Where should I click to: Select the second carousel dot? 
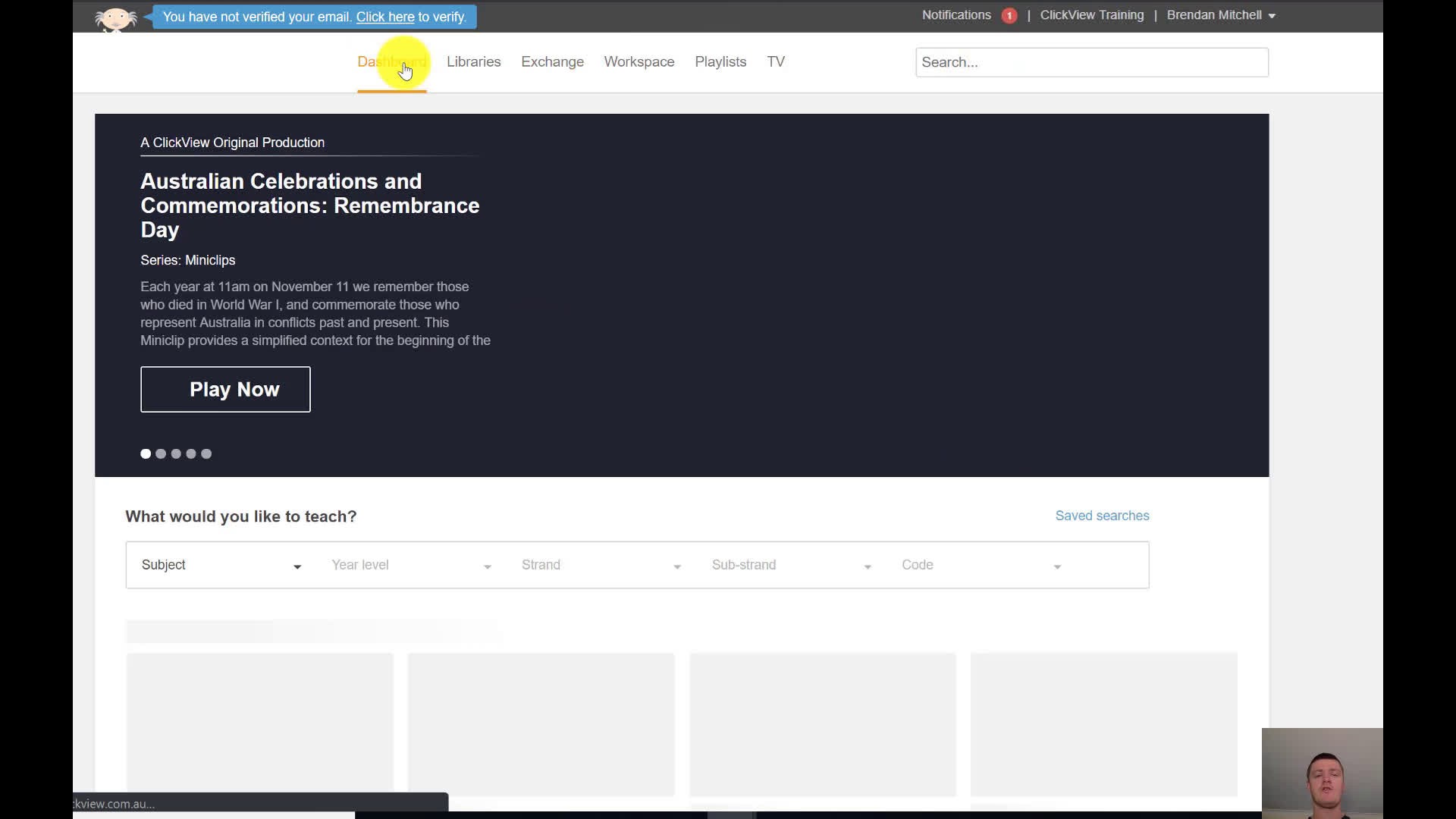pos(161,453)
